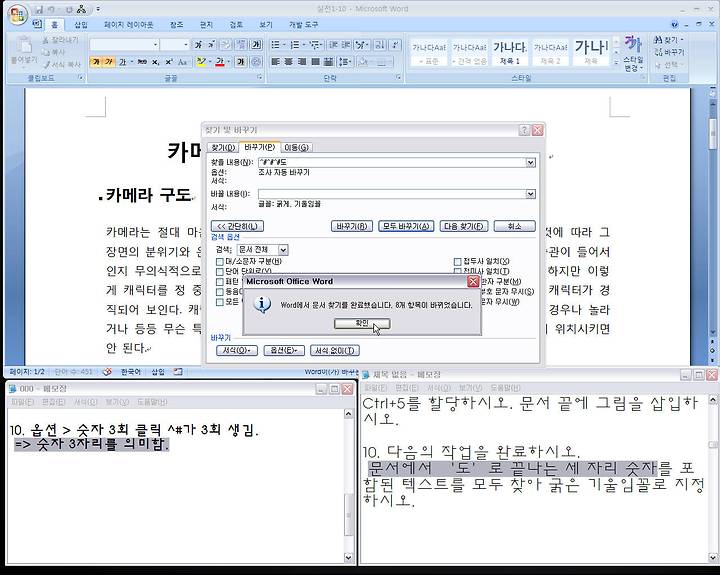This screenshot has width=720, height=576.
Task: Expand Replace with field dropdown
Action: point(530,194)
